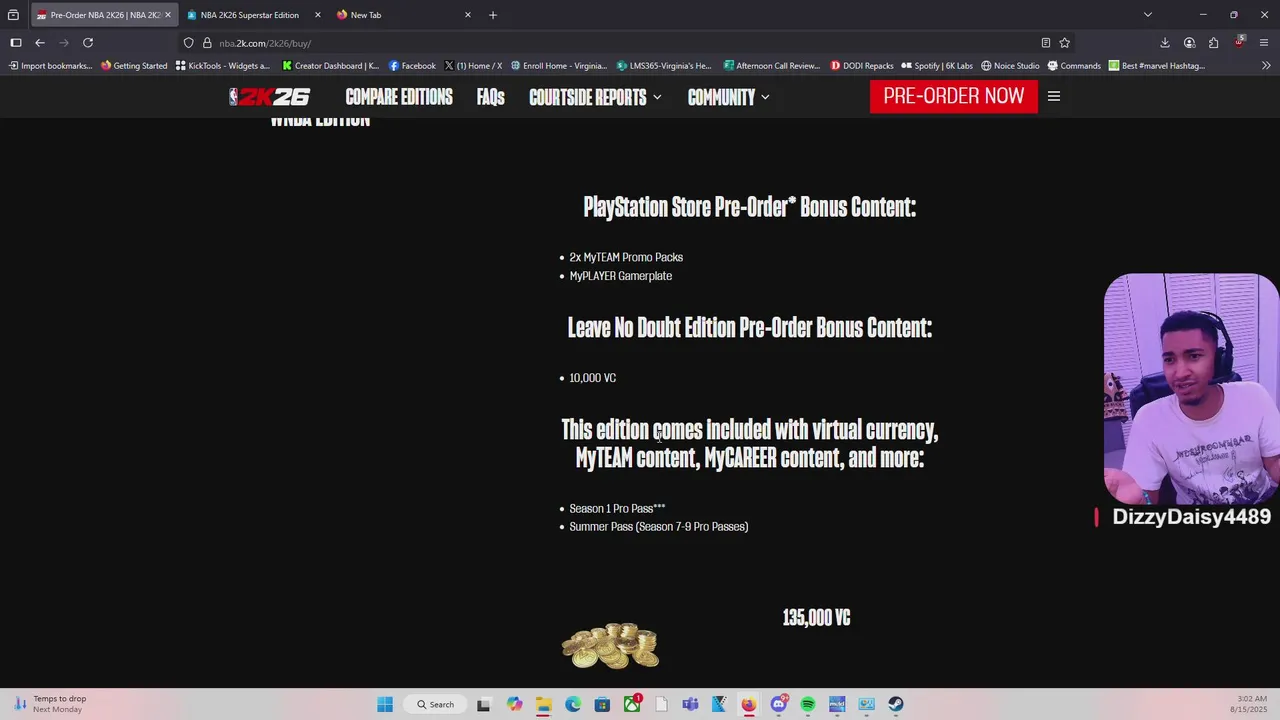Click the Pre-Order Now button
1280x720 pixels.
click(x=954, y=96)
